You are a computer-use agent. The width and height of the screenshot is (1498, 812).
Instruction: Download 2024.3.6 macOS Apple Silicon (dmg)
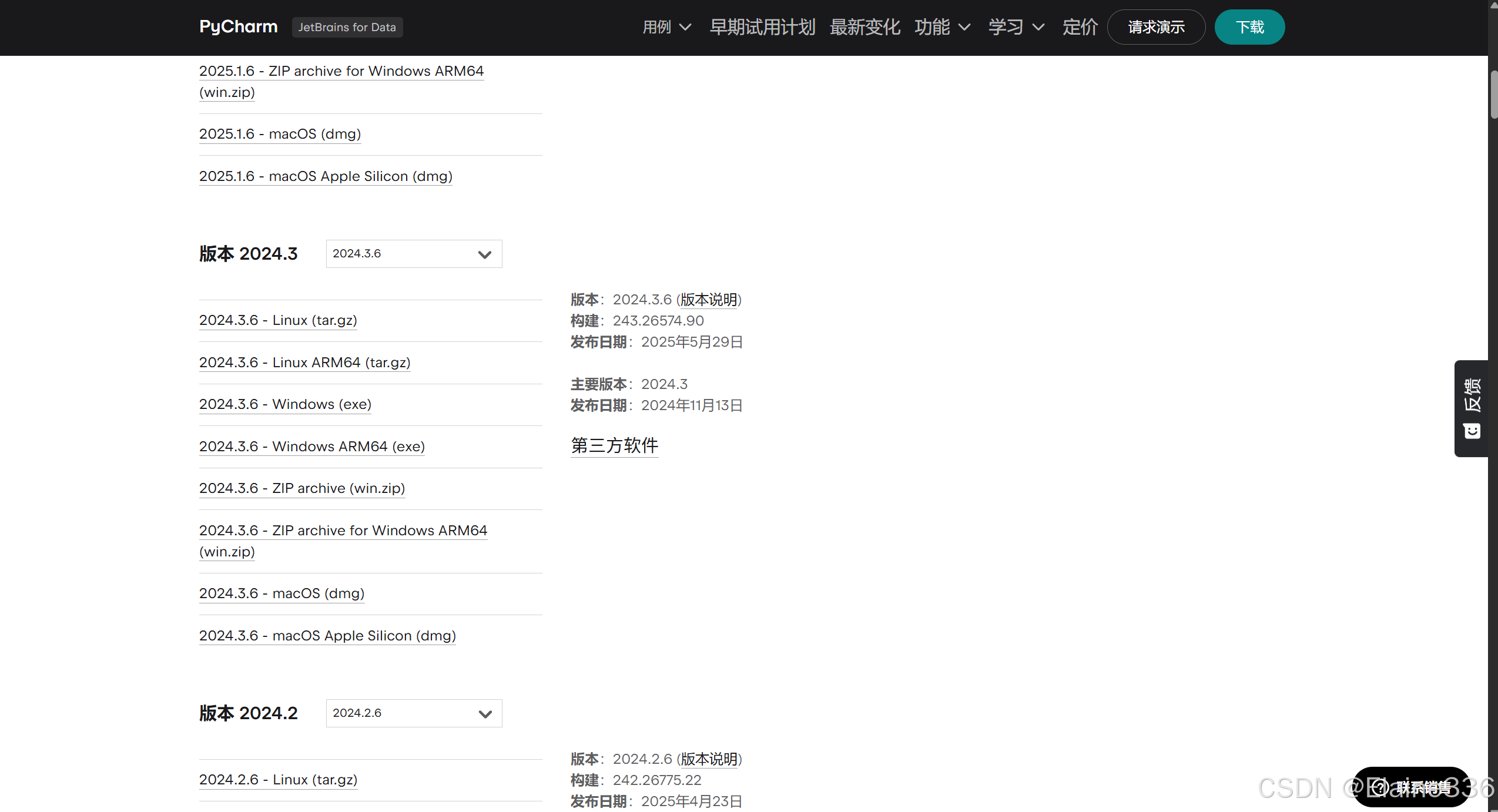coord(327,636)
